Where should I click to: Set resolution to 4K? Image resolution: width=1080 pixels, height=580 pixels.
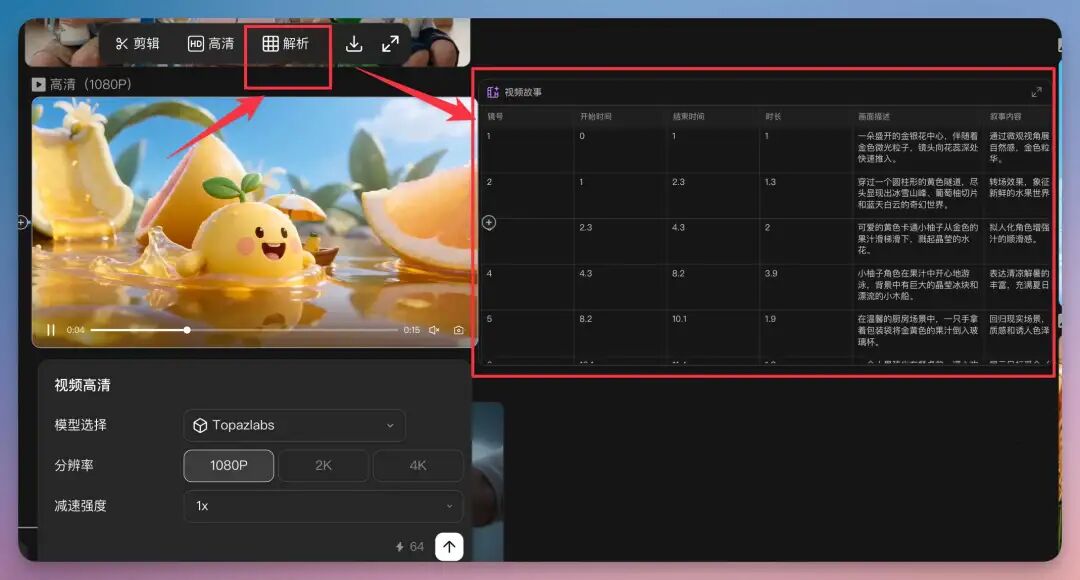point(417,466)
